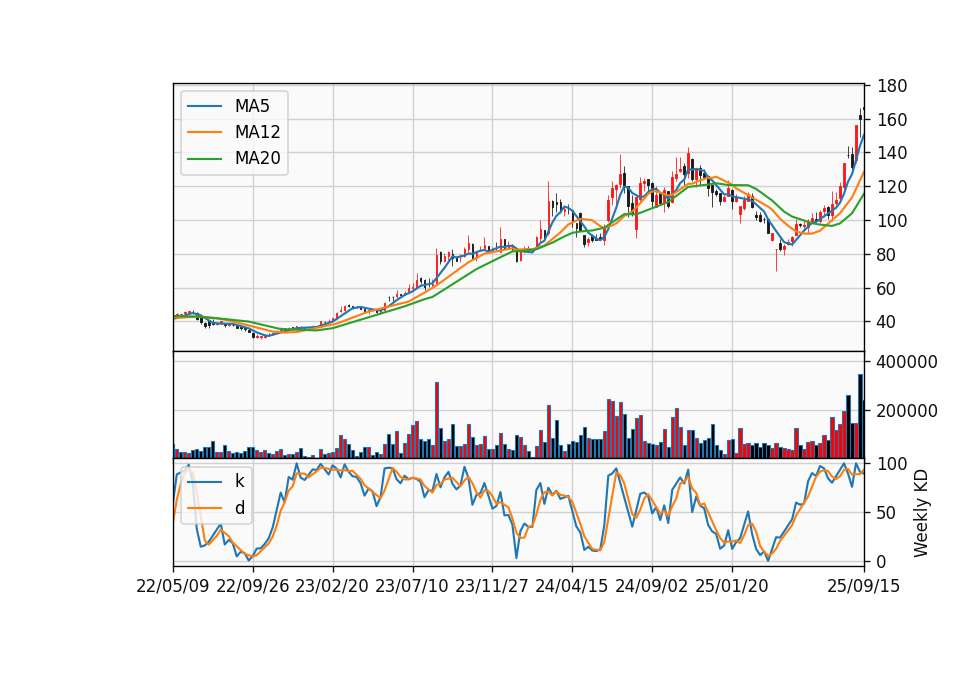Click the 60 price axis label
The image size is (960, 690).
click(887, 288)
